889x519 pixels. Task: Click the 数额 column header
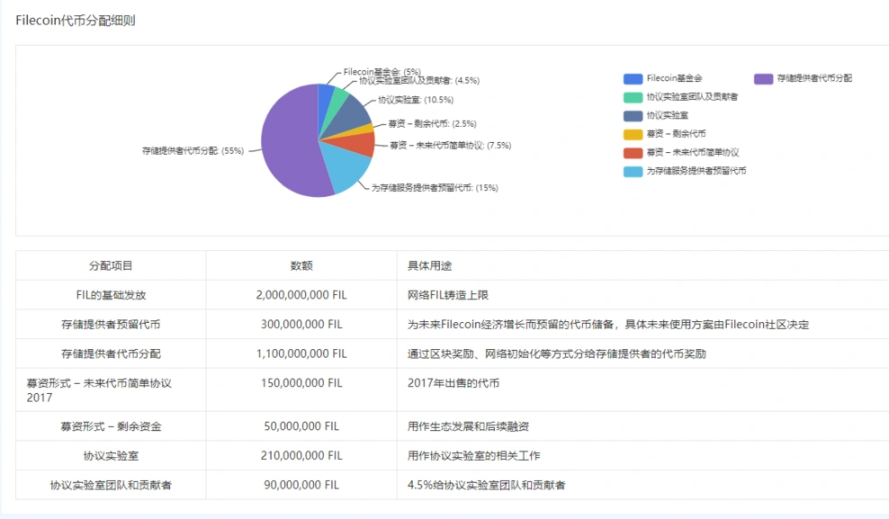(x=301, y=265)
